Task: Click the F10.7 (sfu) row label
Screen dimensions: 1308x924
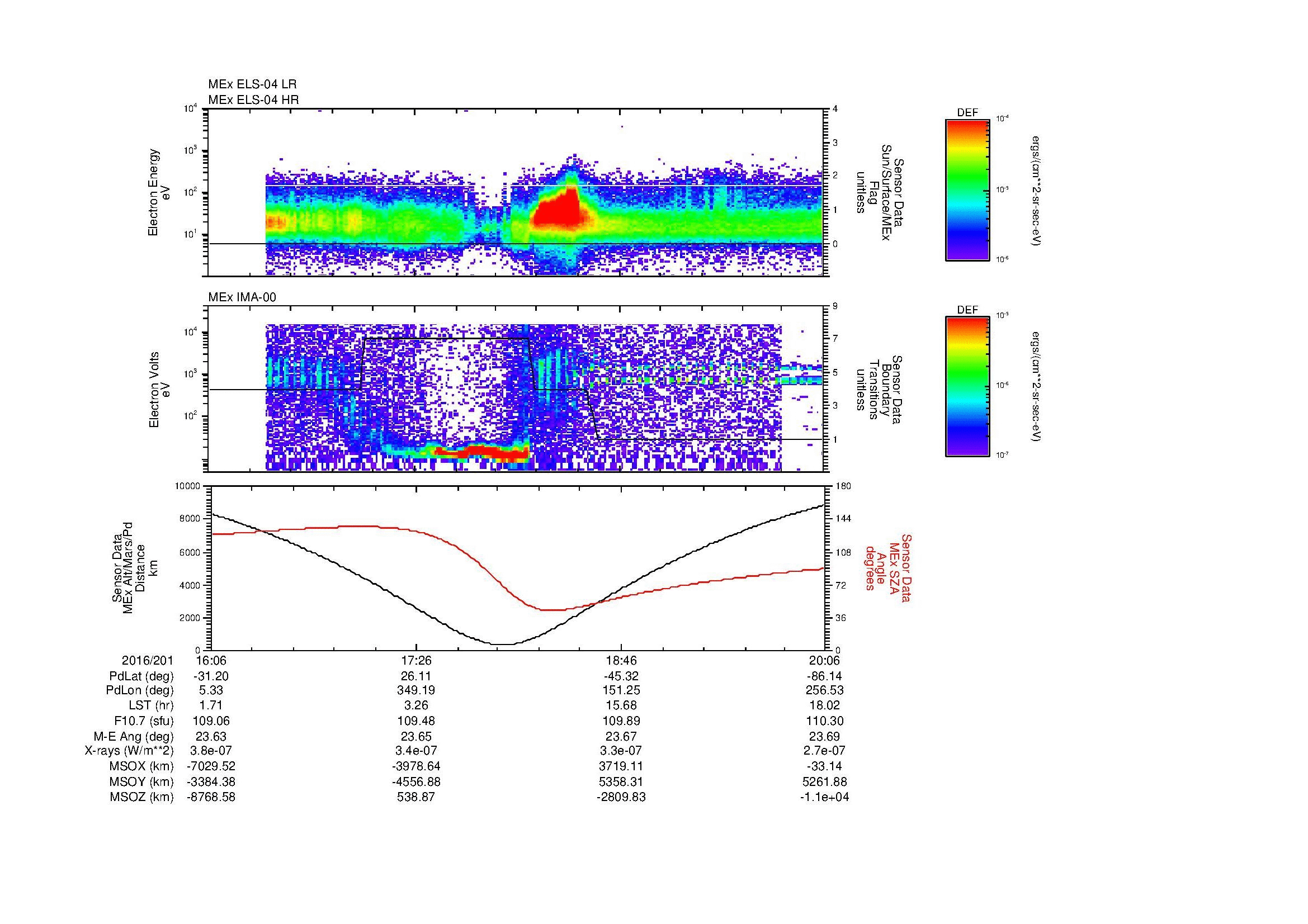Action: click(x=144, y=721)
